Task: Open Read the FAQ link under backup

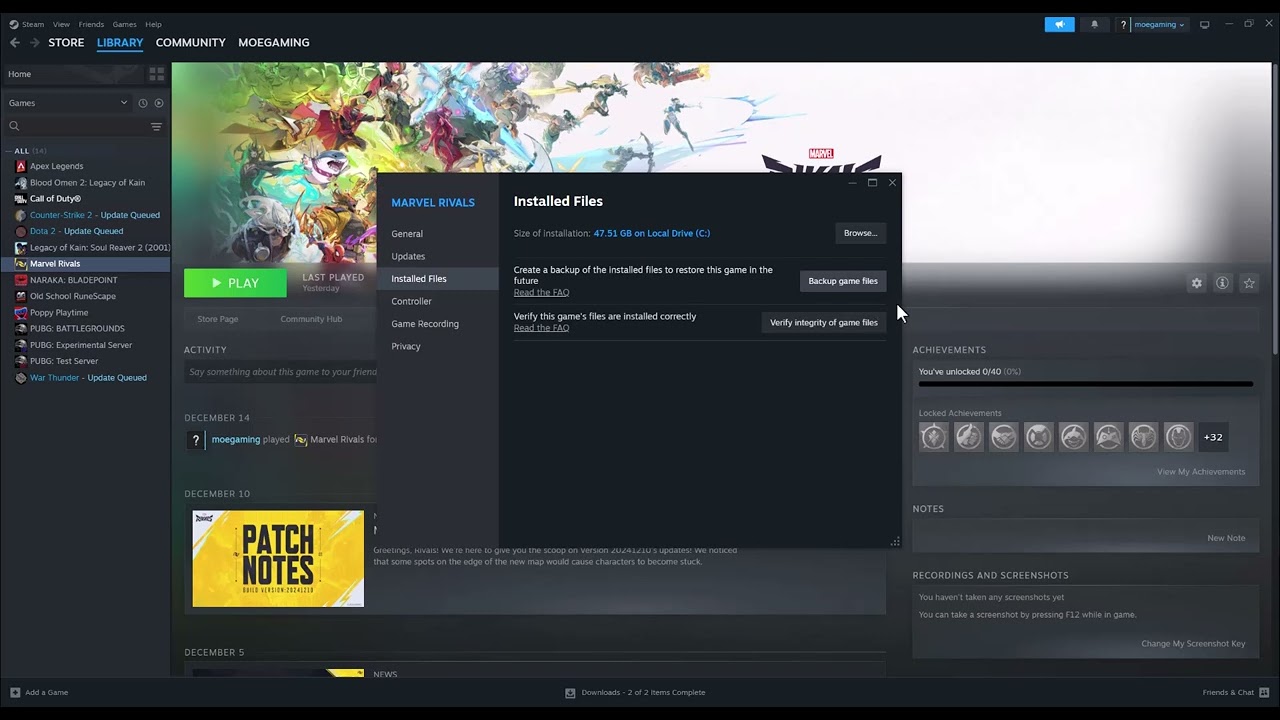Action: click(541, 292)
